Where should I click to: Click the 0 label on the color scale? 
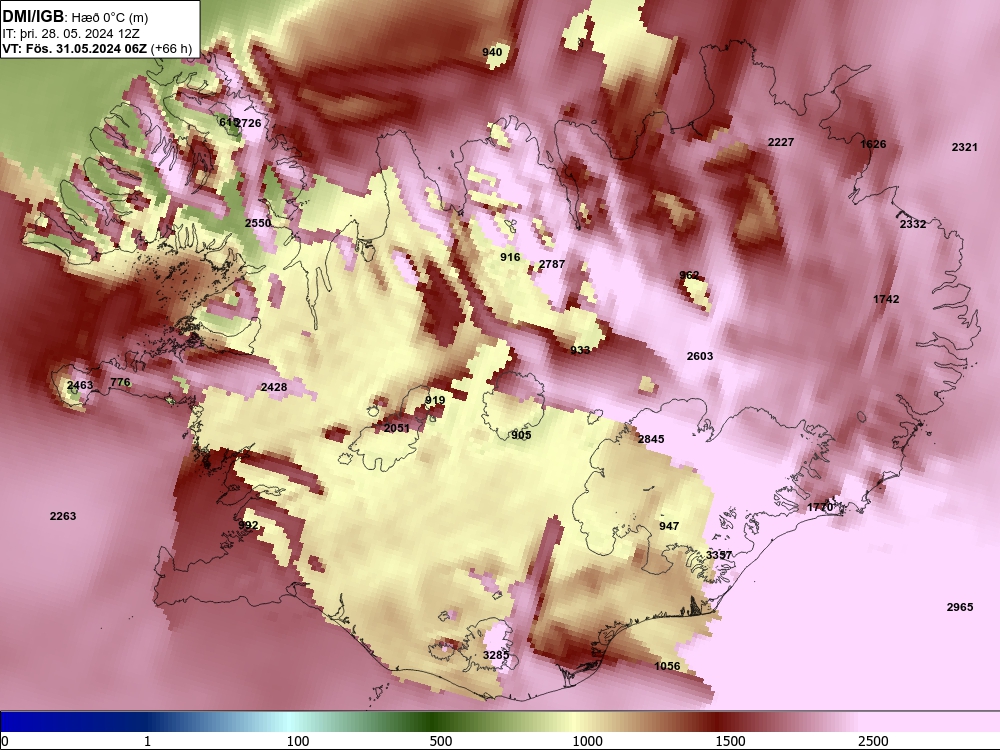pos(5,741)
